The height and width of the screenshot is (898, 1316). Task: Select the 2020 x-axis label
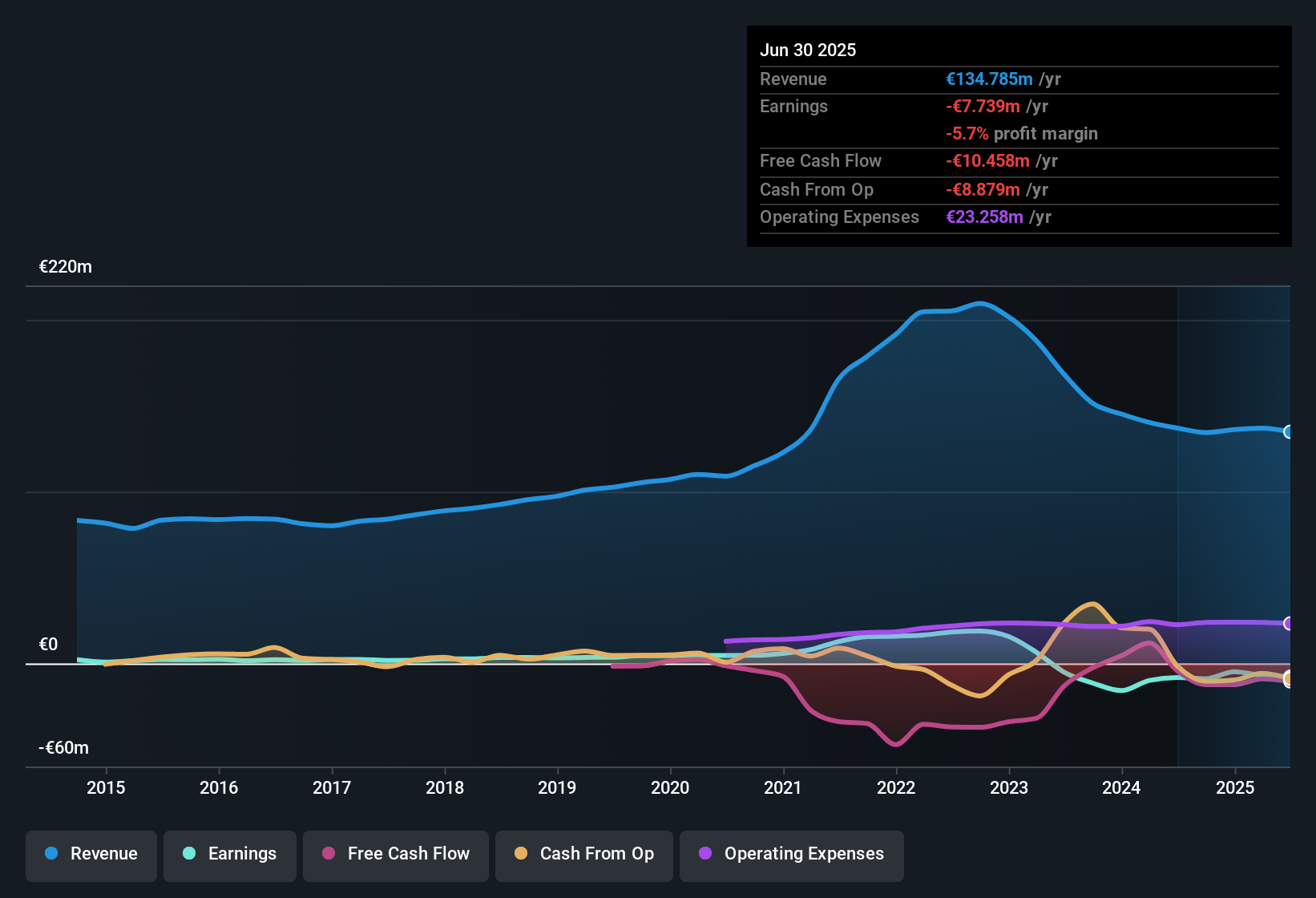click(x=670, y=787)
